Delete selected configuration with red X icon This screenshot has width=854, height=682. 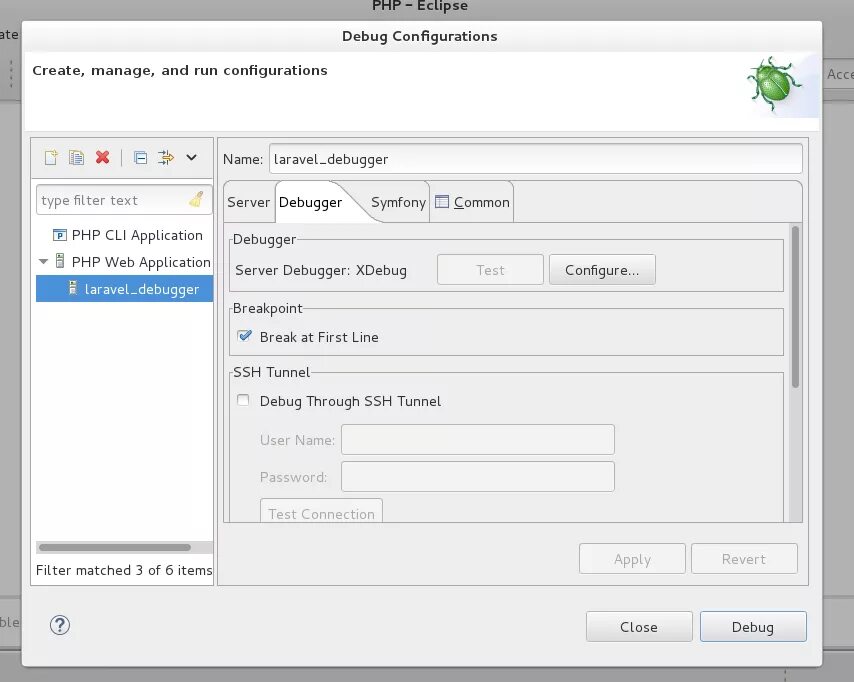click(x=102, y=157)
